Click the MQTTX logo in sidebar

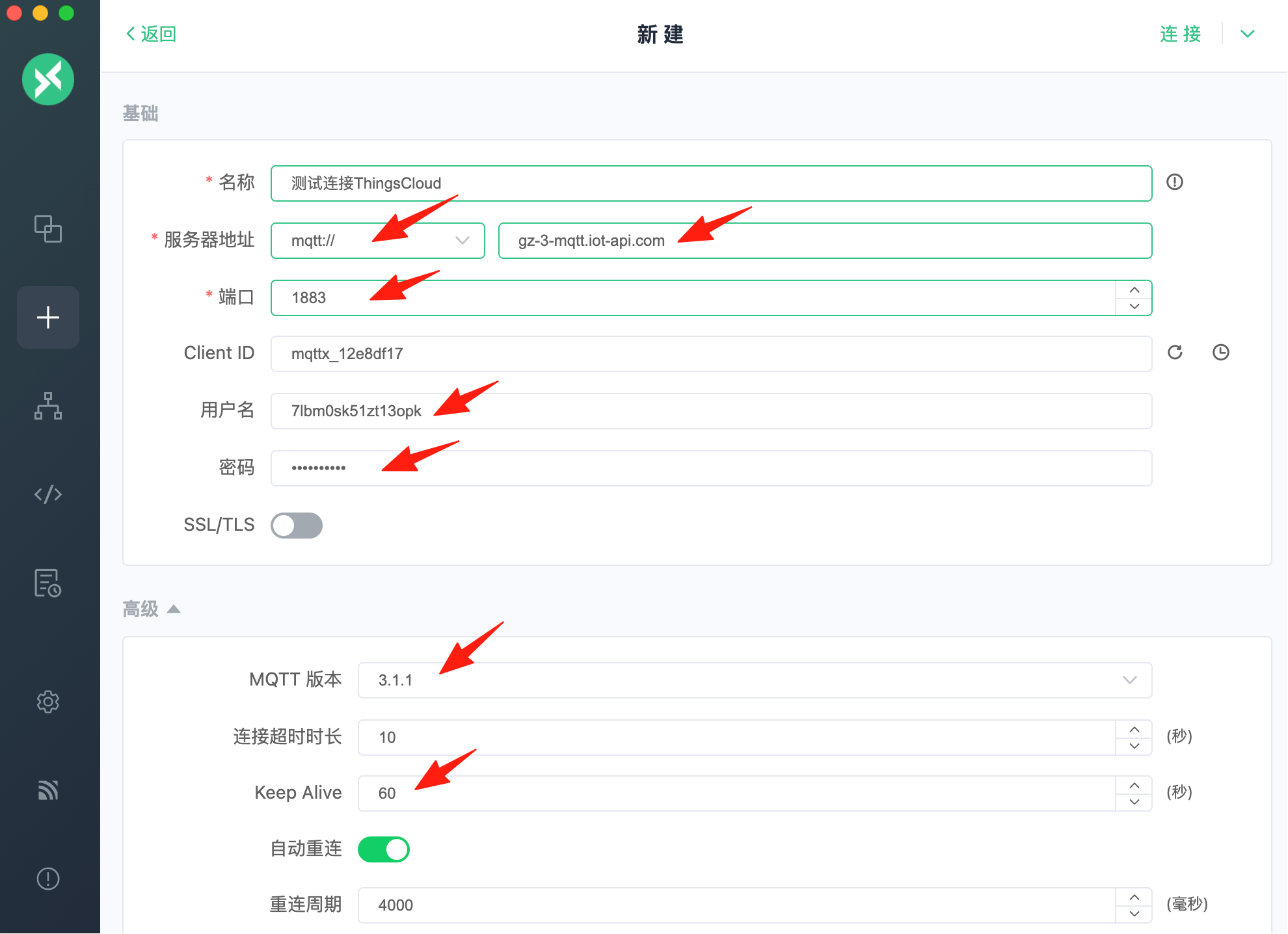pos(48,79)
